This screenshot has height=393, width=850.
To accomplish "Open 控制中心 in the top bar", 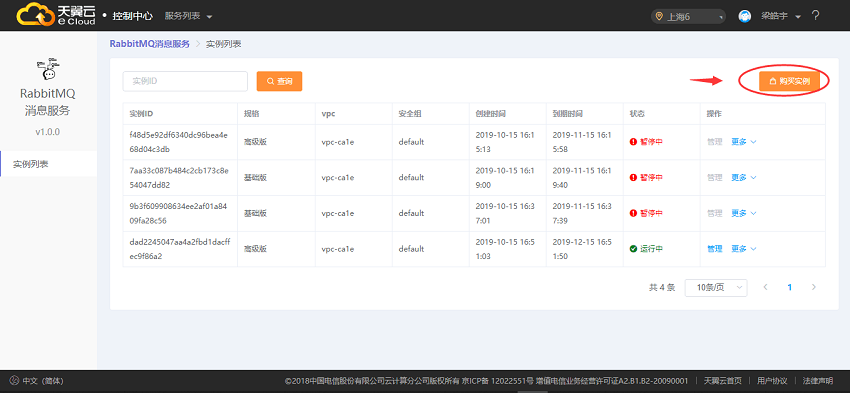I will click(x=132, y=16).
